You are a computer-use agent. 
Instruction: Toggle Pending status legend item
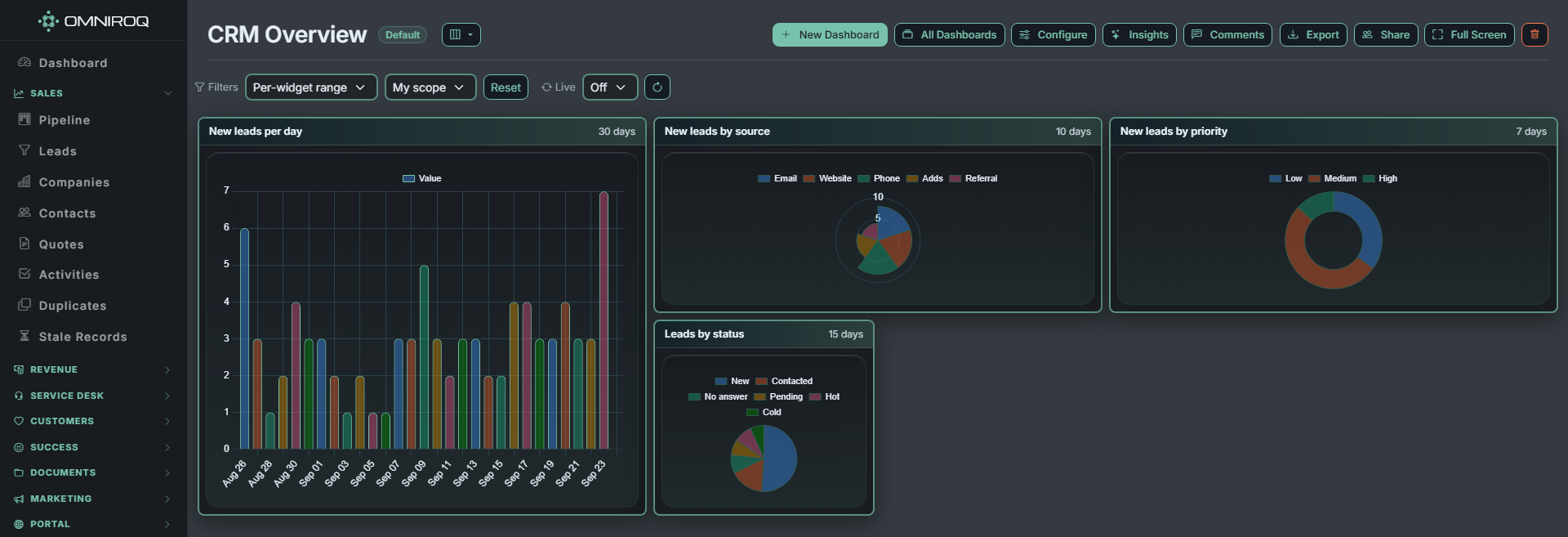click(778, 396)
